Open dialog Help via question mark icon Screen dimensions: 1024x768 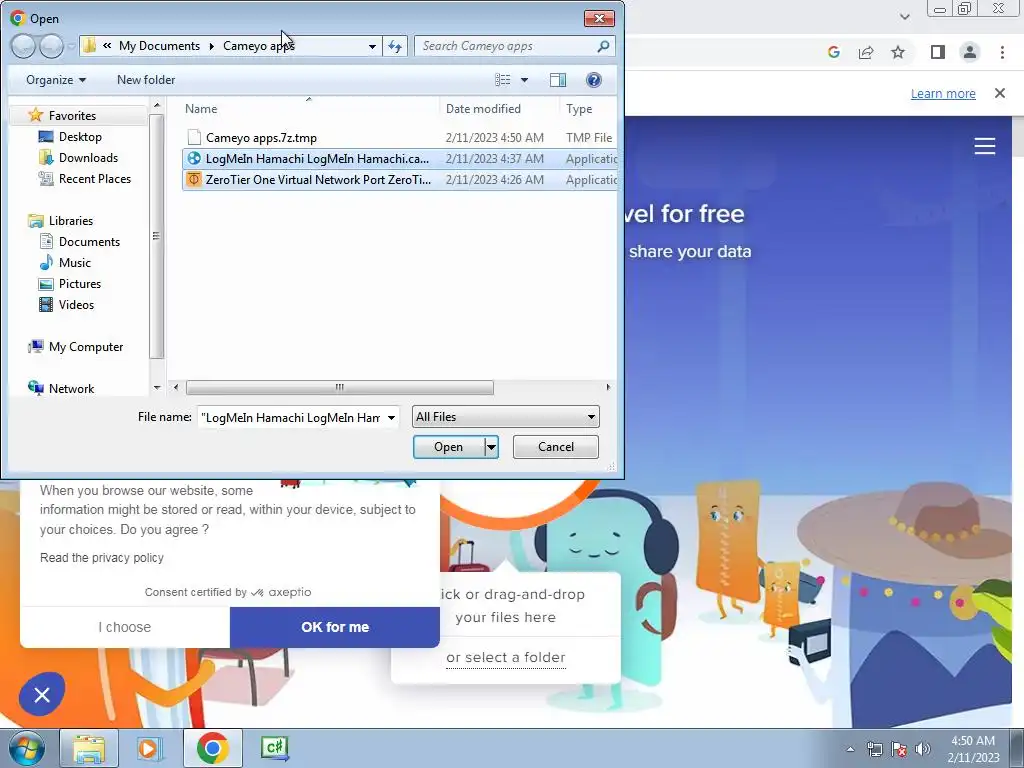click(594, 80)
